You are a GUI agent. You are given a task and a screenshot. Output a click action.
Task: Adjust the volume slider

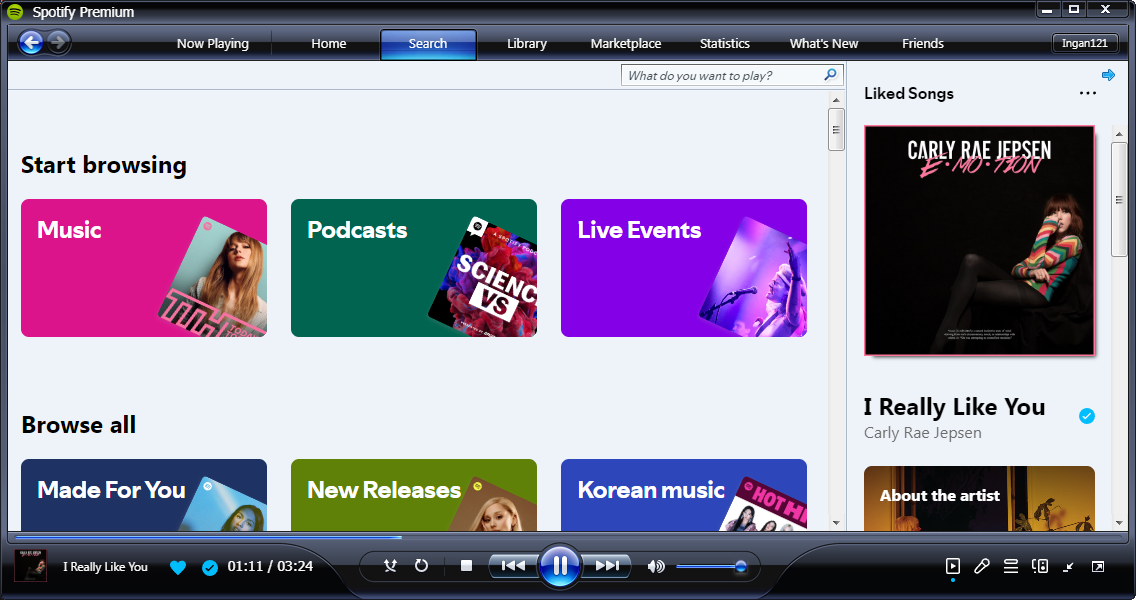click(x=711, y=567)
